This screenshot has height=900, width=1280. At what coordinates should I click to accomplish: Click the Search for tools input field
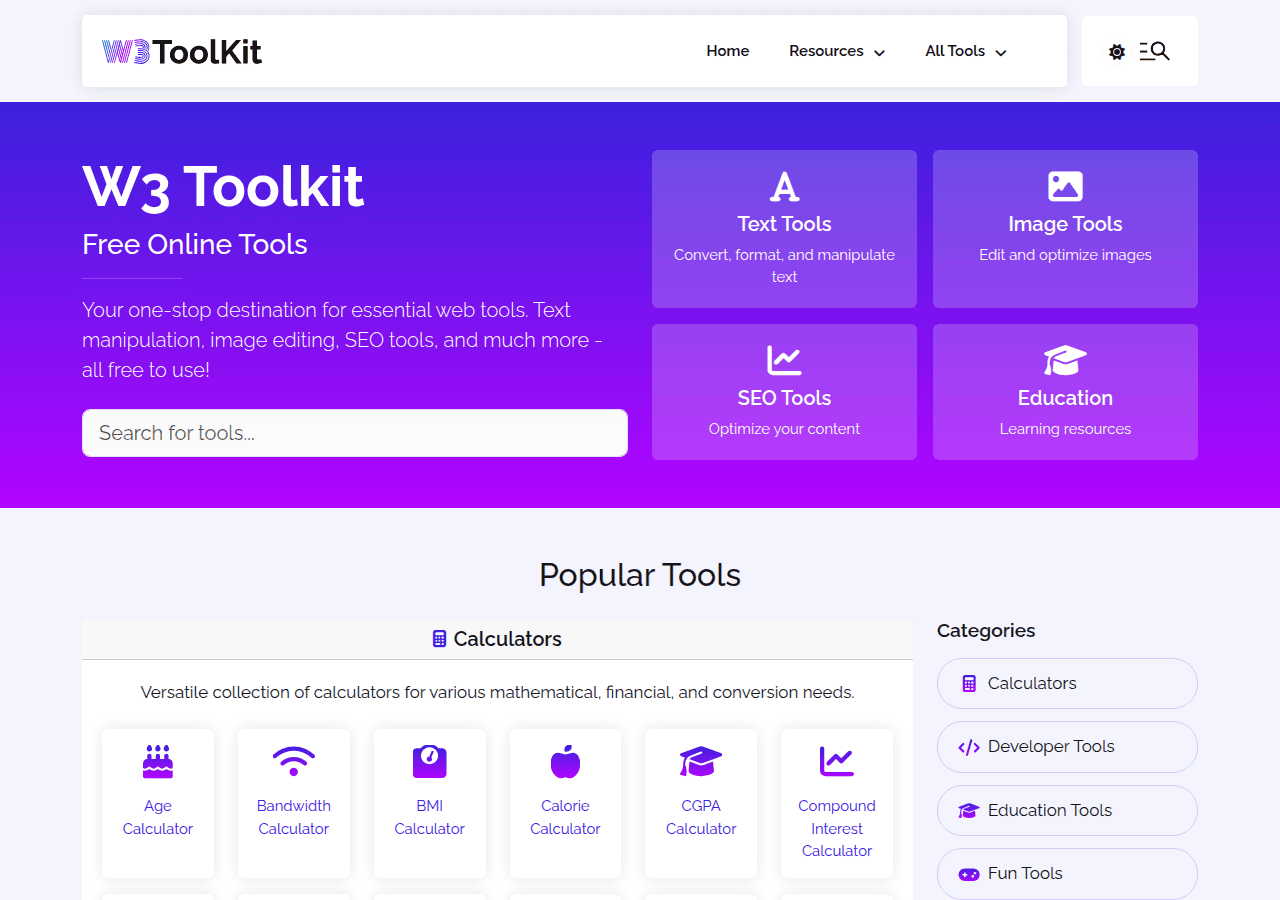pos(355,433)
